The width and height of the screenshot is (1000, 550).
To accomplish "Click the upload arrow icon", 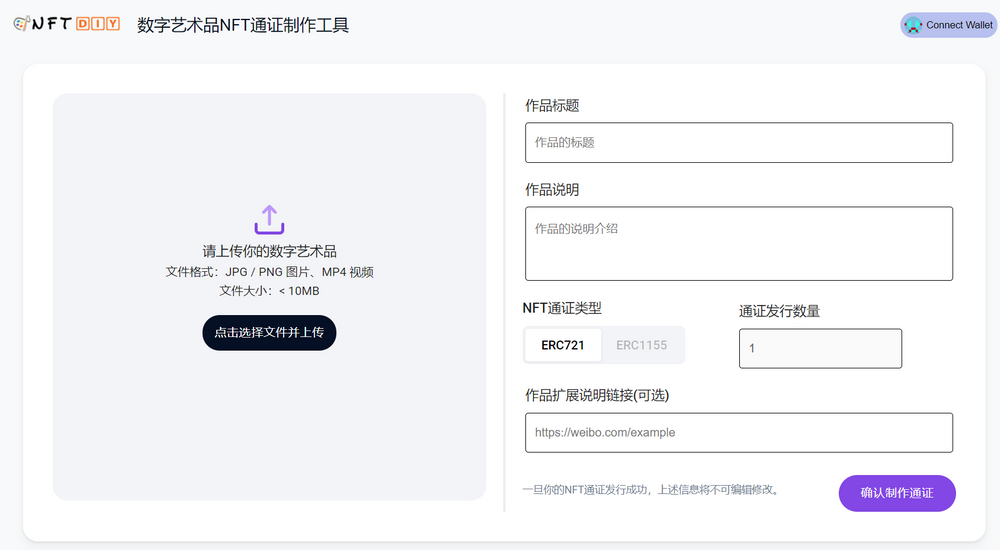I will 269,220.
